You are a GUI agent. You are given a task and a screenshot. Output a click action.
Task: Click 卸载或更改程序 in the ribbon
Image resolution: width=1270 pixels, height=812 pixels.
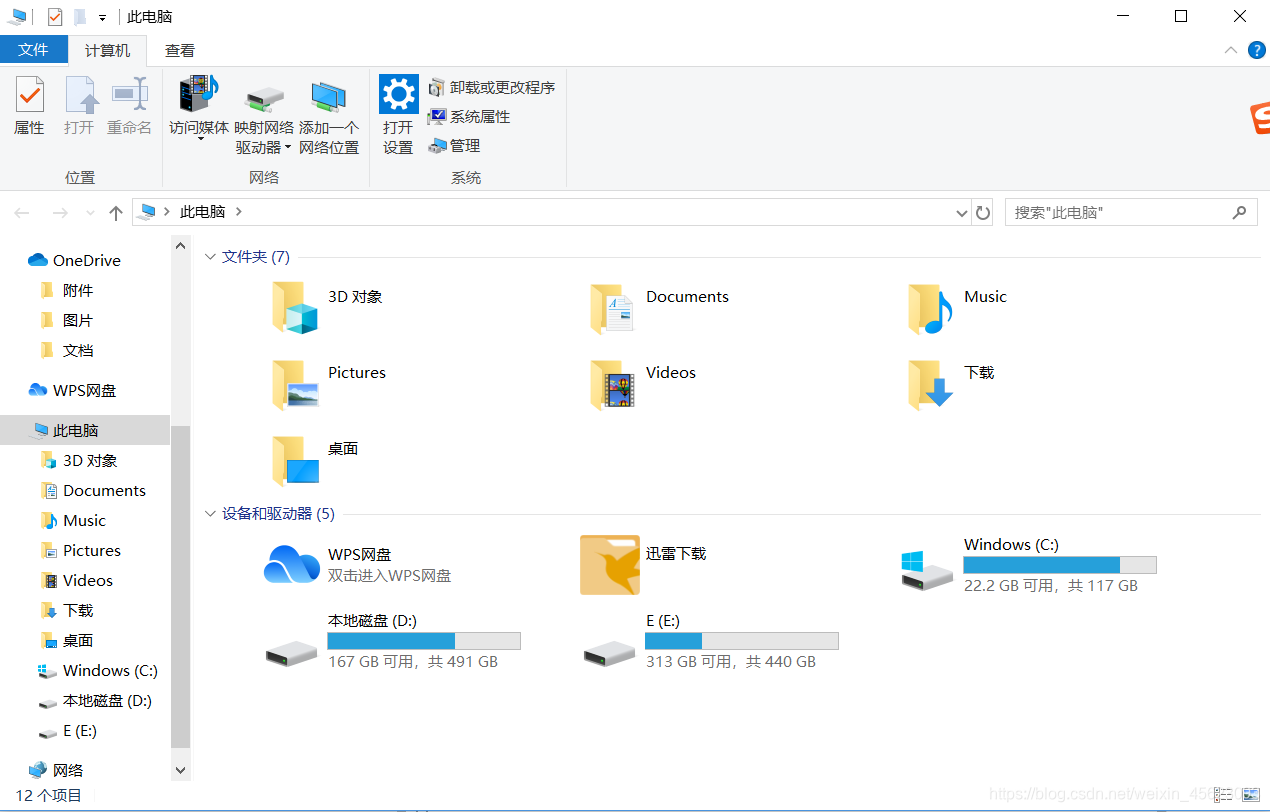pyautogui.click(x=491, y=87)
